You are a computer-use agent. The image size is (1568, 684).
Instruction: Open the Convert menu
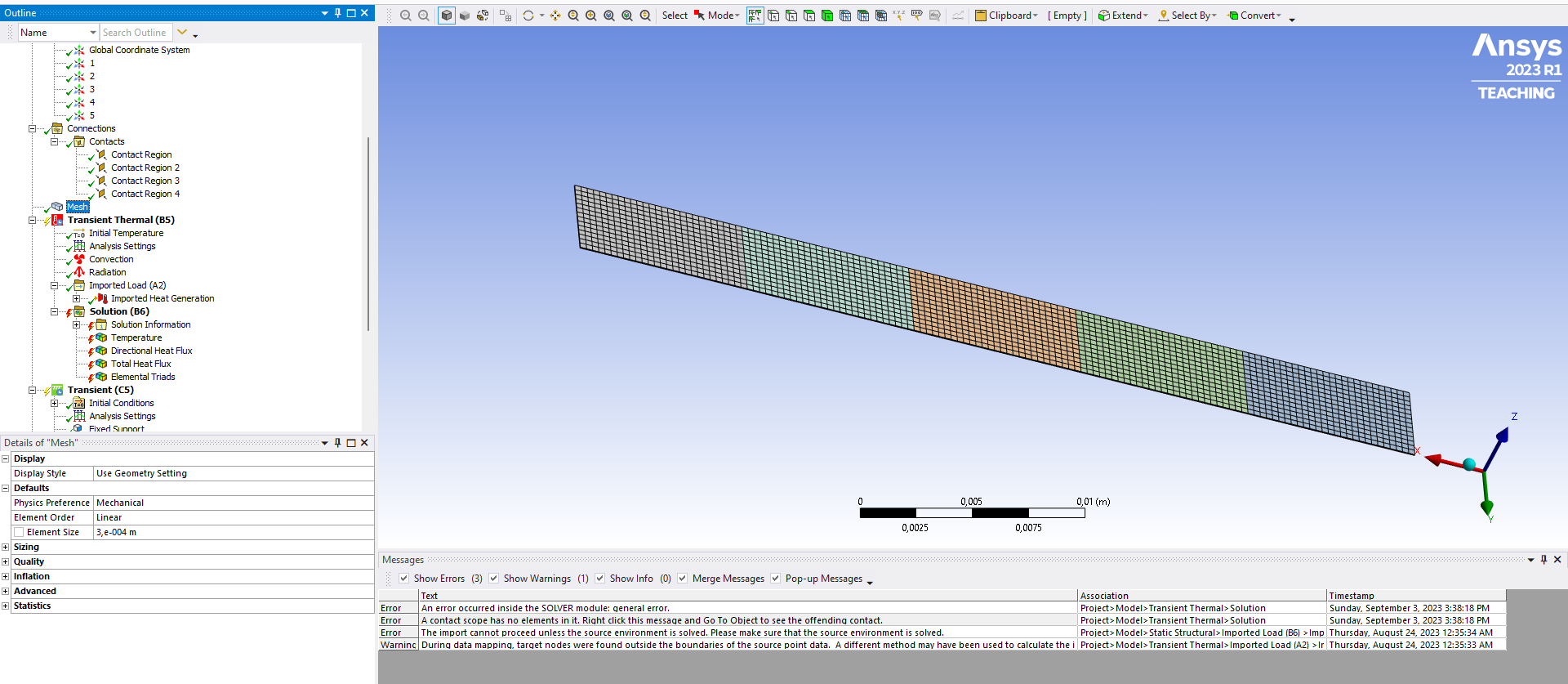1254,16
